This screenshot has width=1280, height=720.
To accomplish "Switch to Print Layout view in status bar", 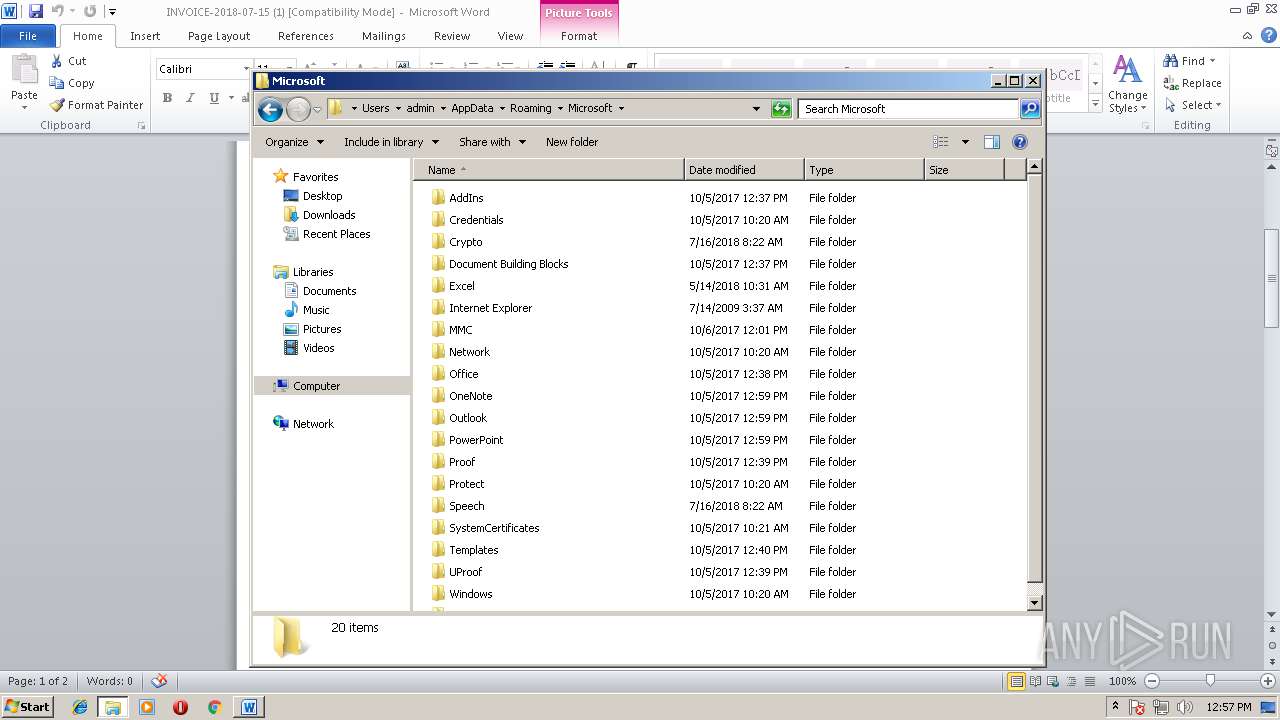I will click(x=1016, y=681).
